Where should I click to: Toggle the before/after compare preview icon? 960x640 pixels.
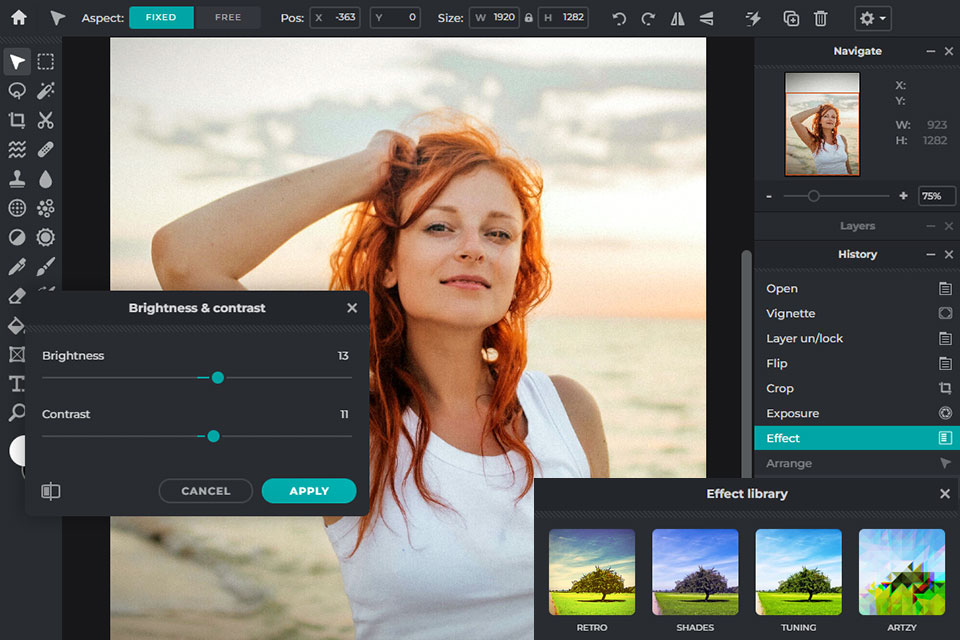tap(51, 491)
